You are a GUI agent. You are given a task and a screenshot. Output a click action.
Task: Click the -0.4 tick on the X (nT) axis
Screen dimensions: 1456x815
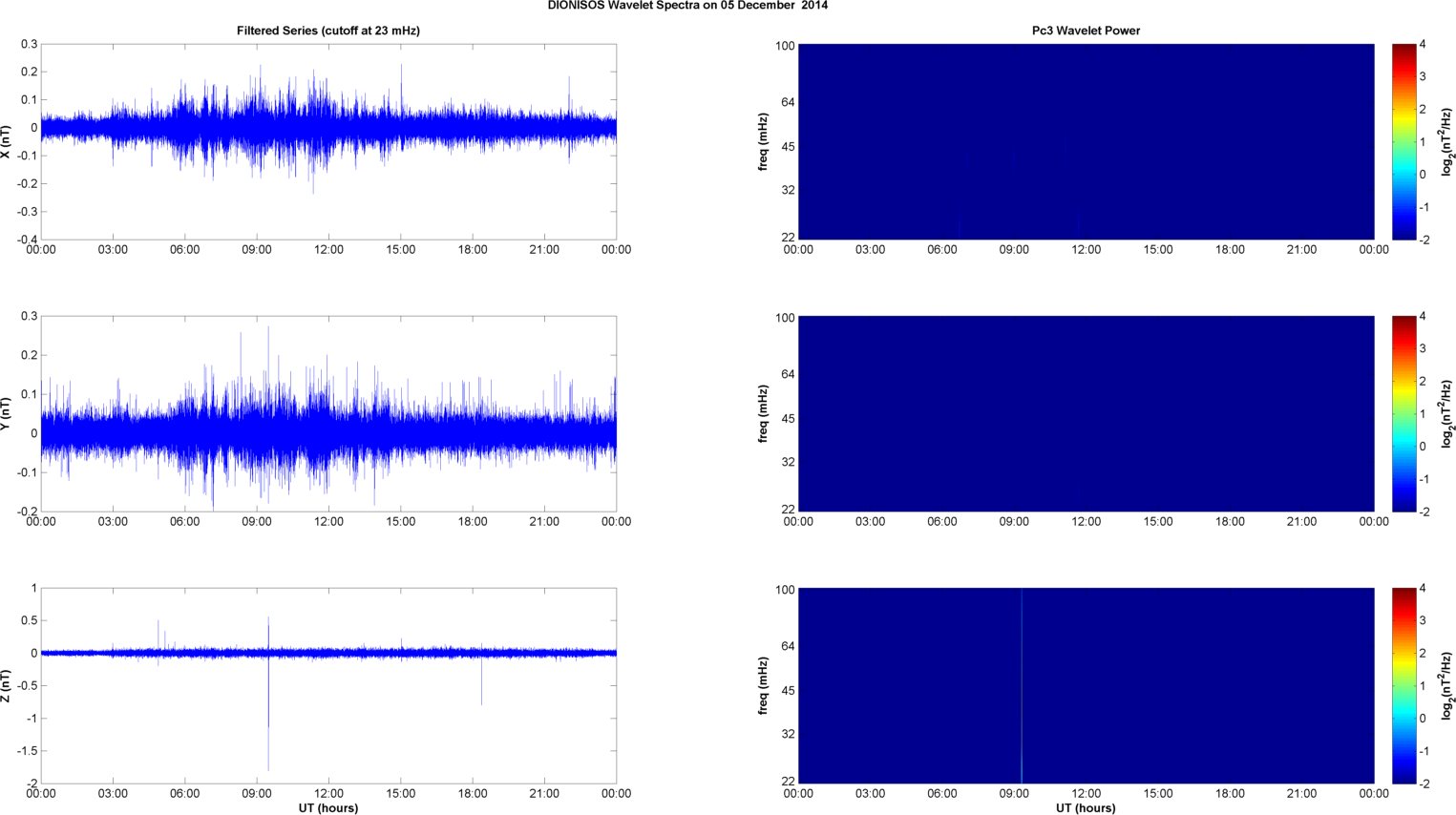tap(28, 240)
